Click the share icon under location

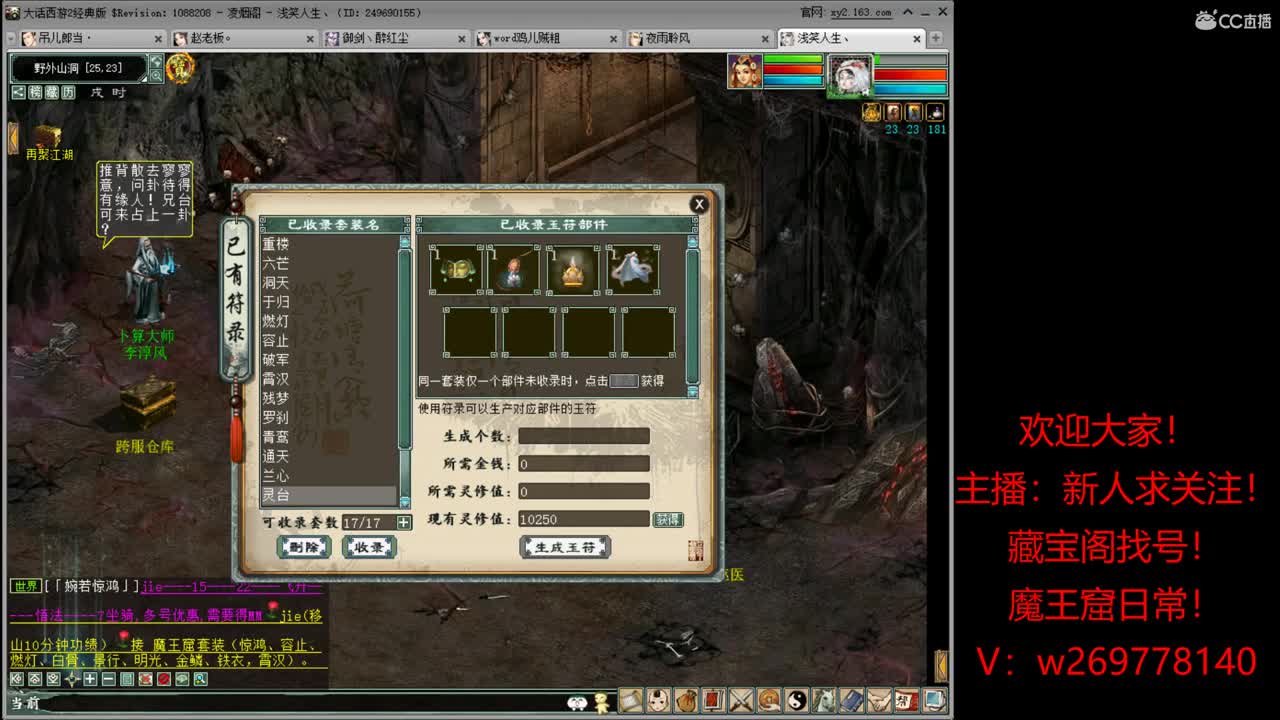click(18, 92)
